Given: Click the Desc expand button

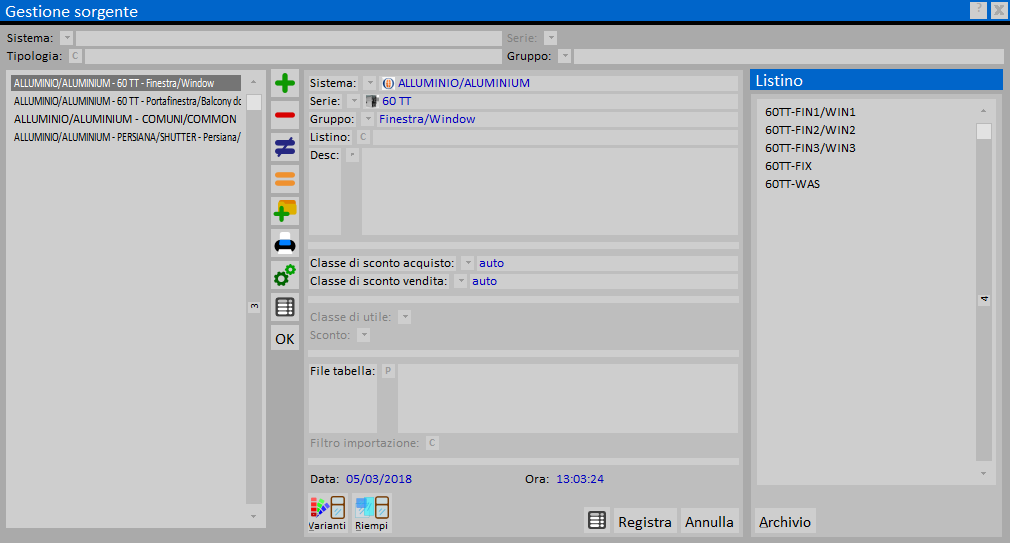Looking at the screenshot, I should tap(352, 155).
